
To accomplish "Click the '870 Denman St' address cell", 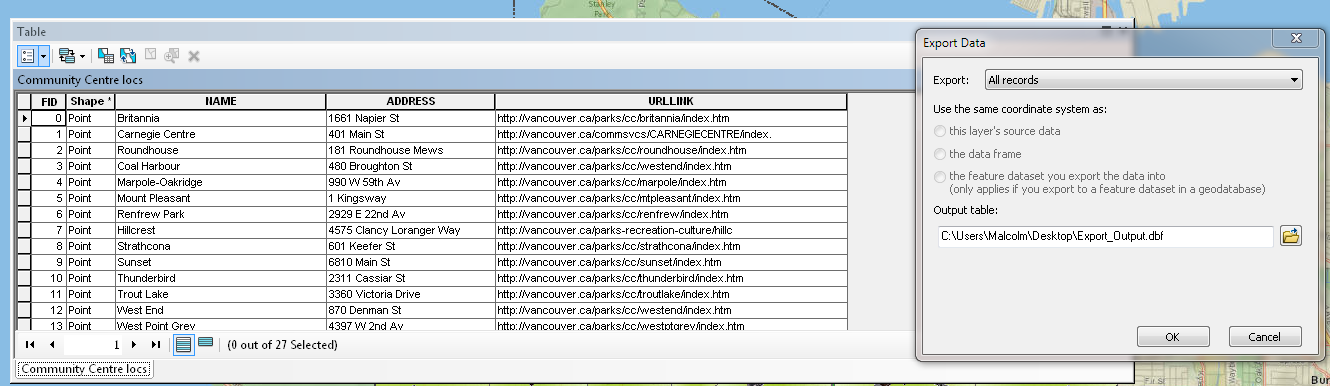I will pos(410,310).
